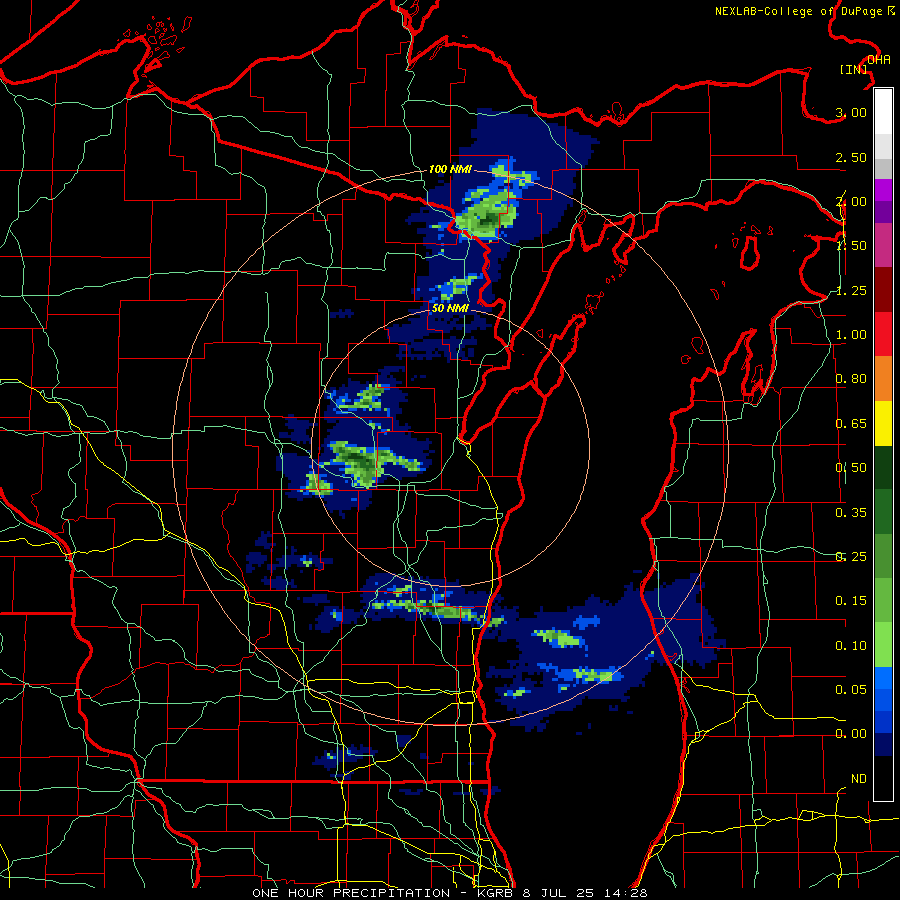Click the 0.50 legend value
Viewport: 900px width, 900px height.
click(x=851, y=468)
